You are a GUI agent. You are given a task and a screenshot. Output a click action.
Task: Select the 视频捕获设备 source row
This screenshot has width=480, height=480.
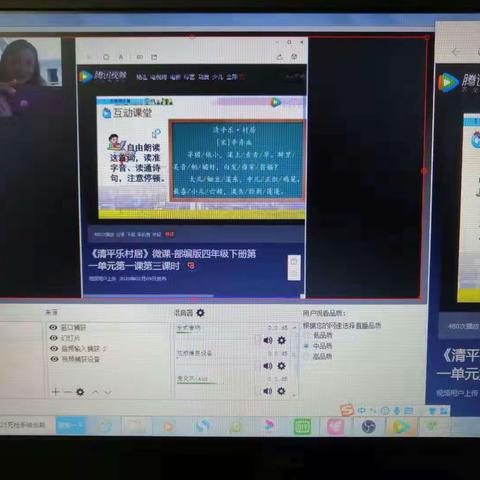pyautogui.click(x=108, y=359)
